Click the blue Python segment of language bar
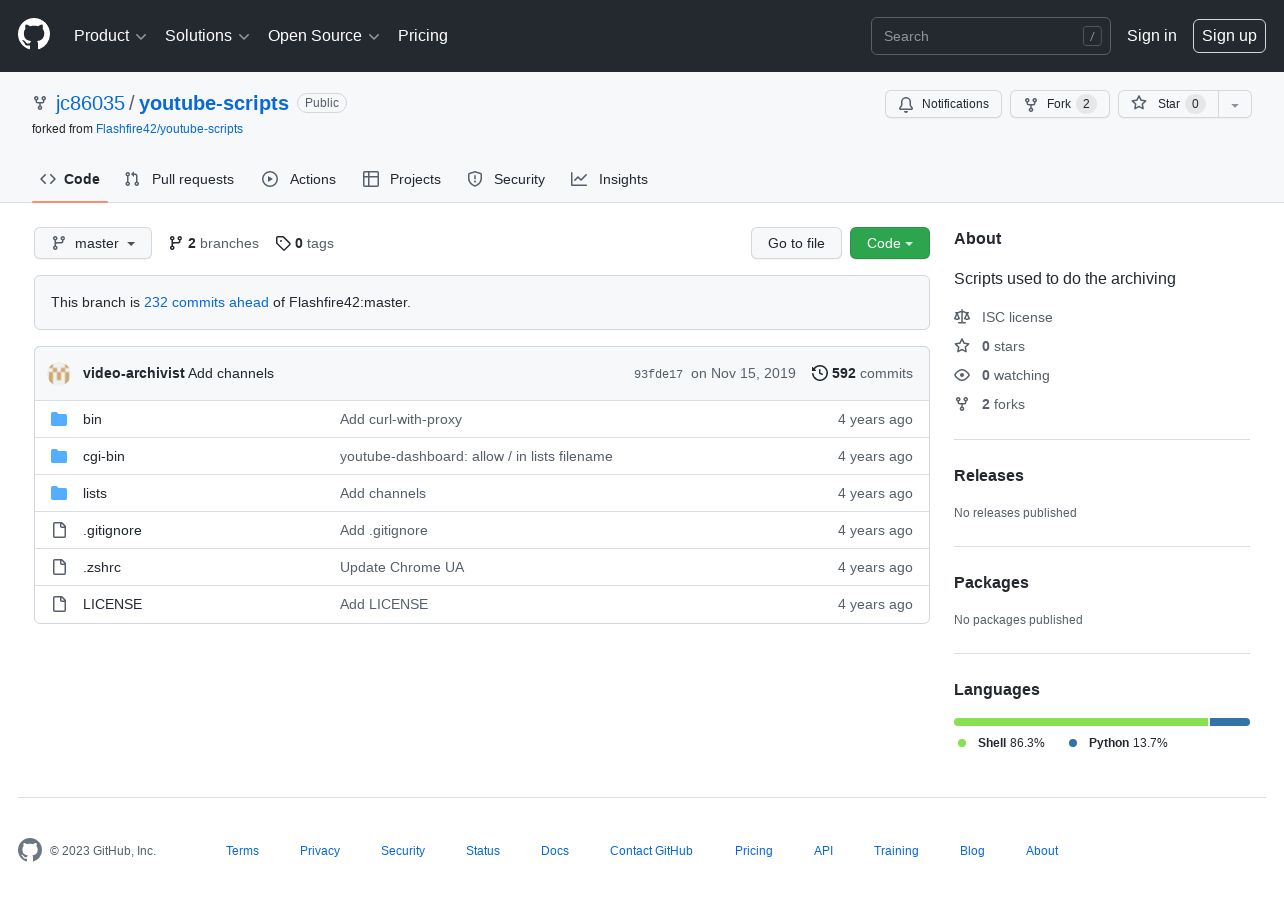Viewport: 1284px width, 912px height. click(x=1230, y=722)
